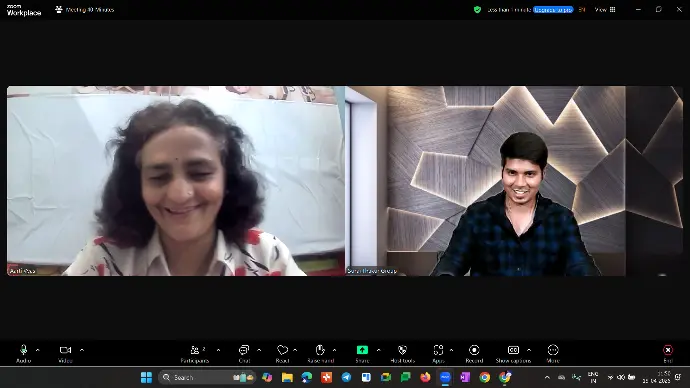Start recording with Record button

click(474, 353)
